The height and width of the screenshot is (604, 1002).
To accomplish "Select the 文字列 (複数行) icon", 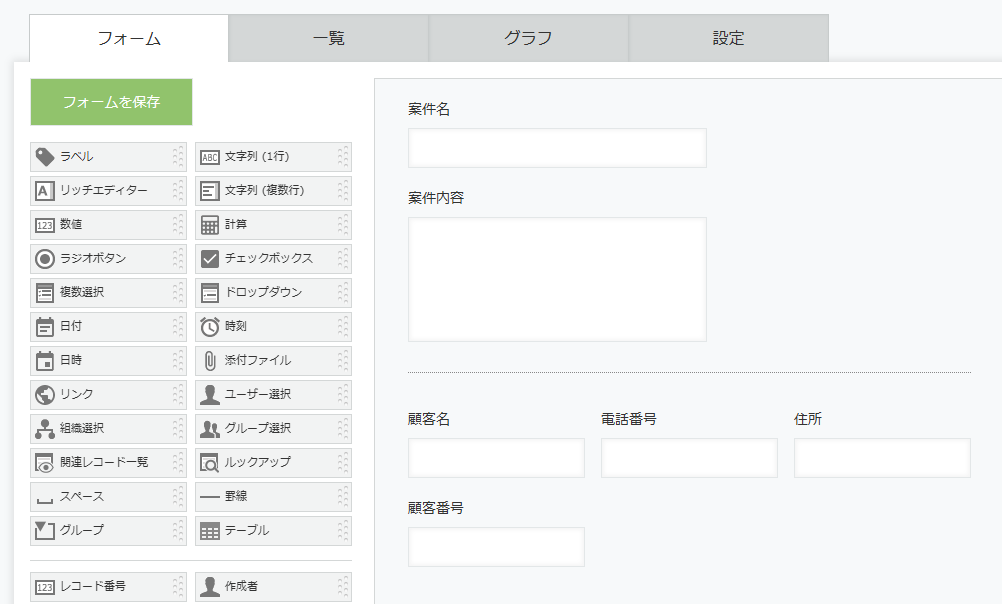I will (210, 190).
